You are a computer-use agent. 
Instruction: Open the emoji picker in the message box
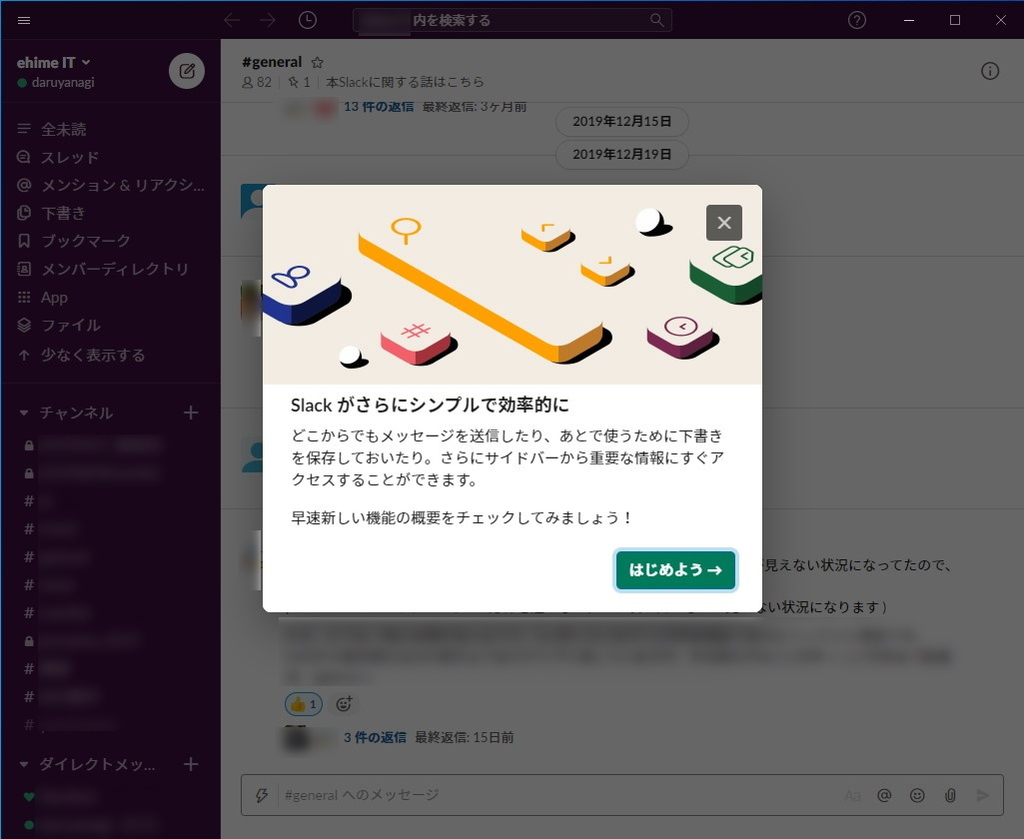[917, 795]
